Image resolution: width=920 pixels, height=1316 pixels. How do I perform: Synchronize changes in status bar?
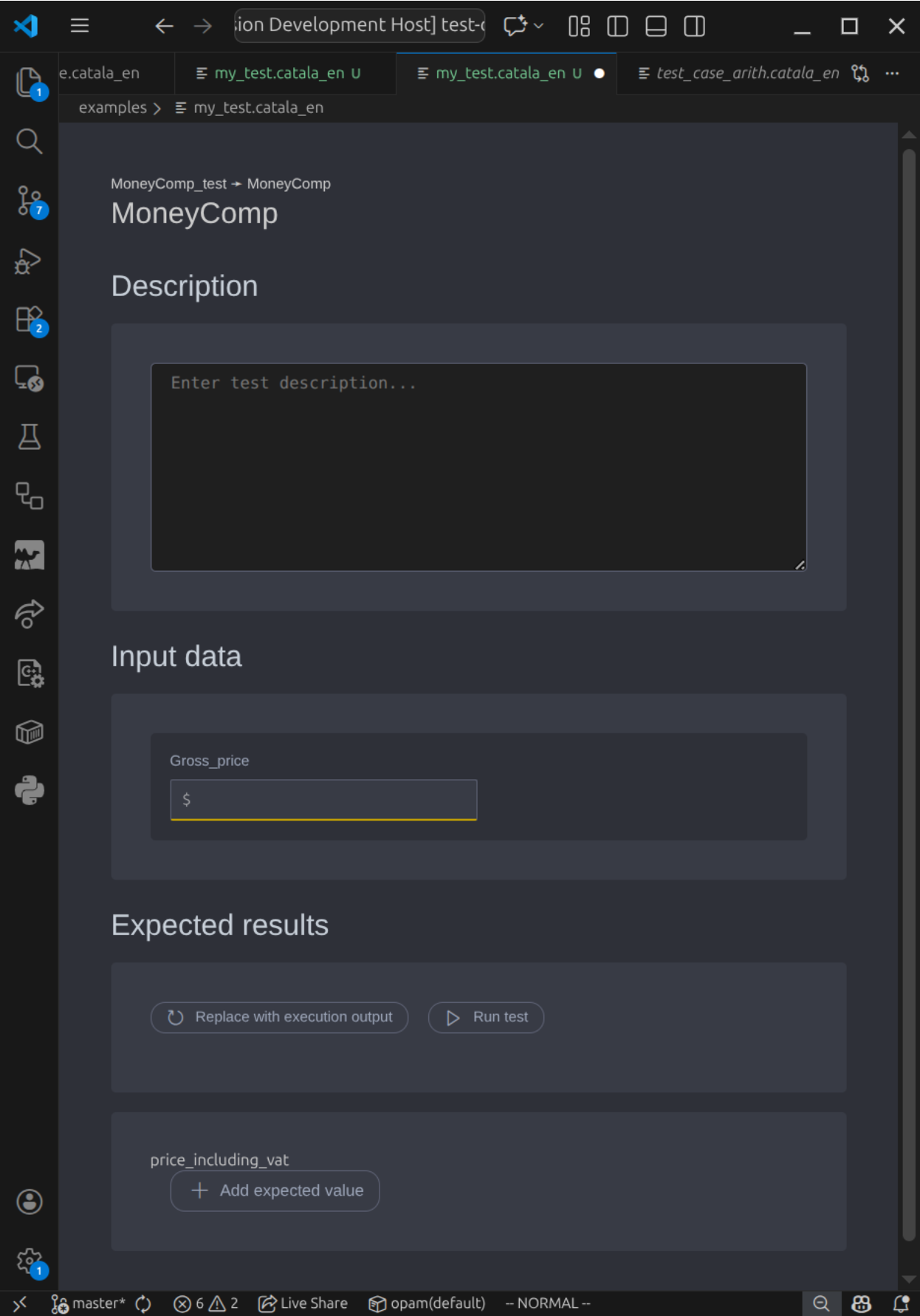tap(143, 1303)
